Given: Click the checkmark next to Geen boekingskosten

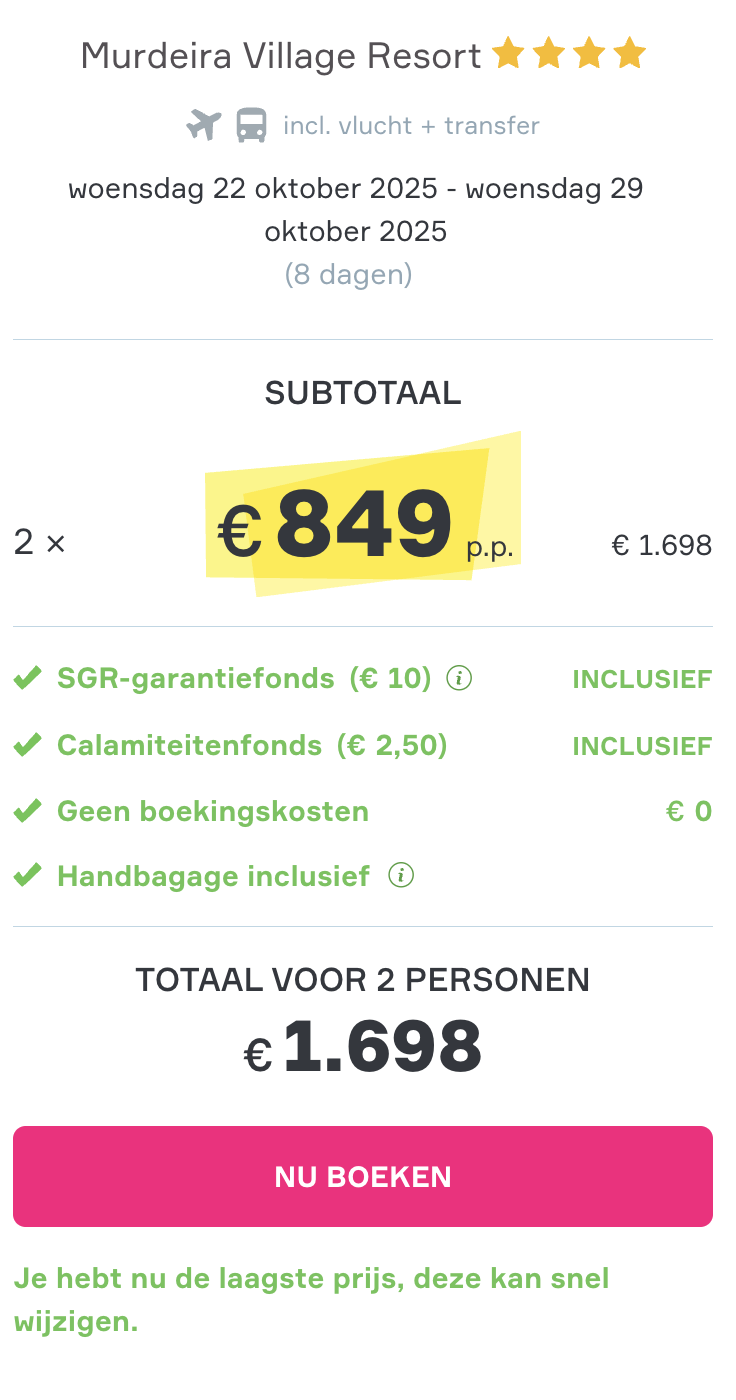Looking at the screenshot, I should (27, 811).
